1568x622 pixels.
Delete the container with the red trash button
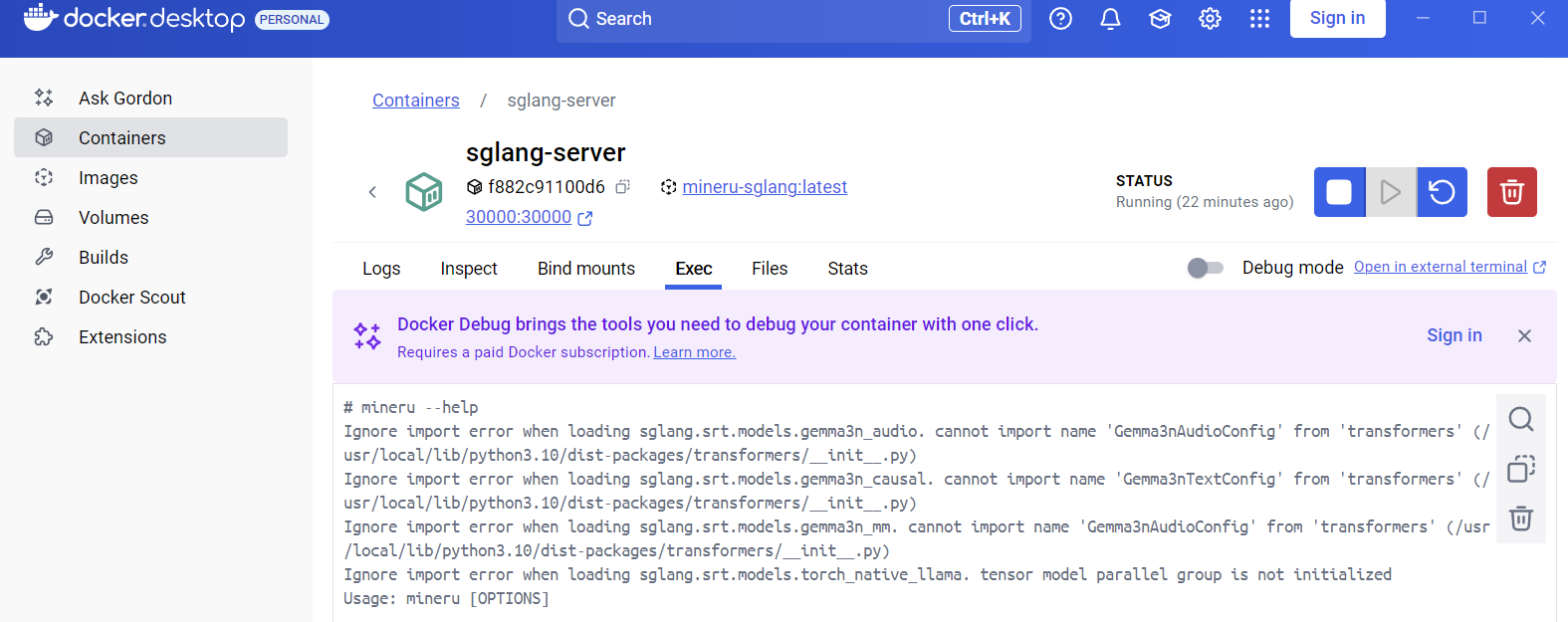(1511, 192)
